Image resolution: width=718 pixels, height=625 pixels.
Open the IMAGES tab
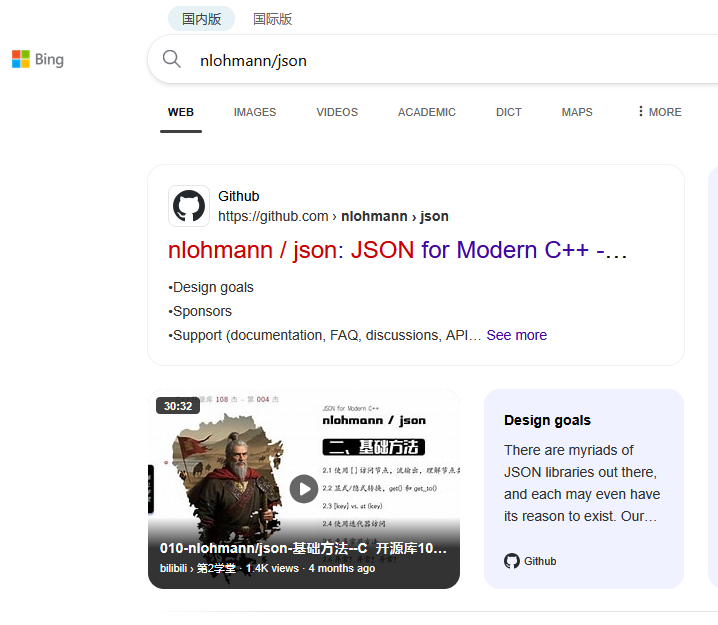tap(255, 112)
